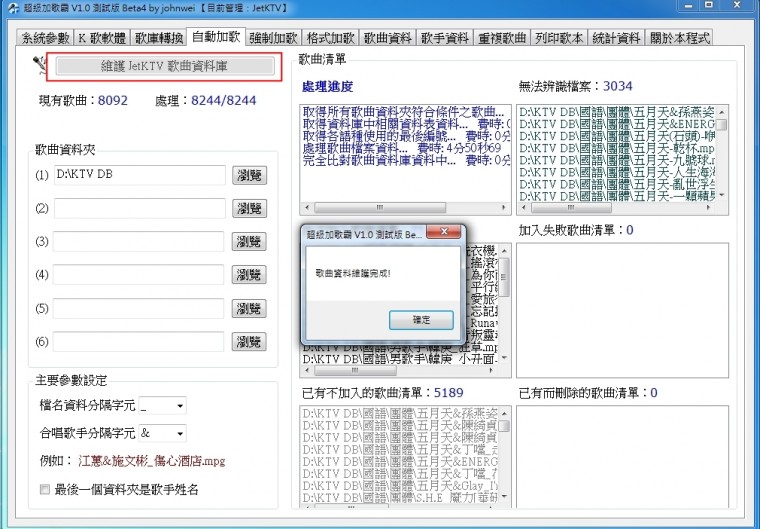Switch to the 系統參數 tab
The height and width of the screenshot is (529, 760).
click(46, 38)
